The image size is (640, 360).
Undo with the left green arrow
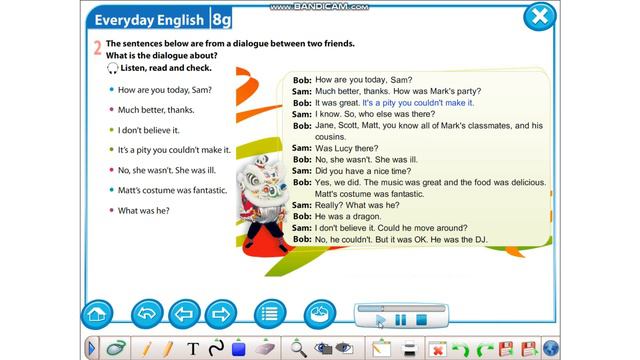pos(461,349)
